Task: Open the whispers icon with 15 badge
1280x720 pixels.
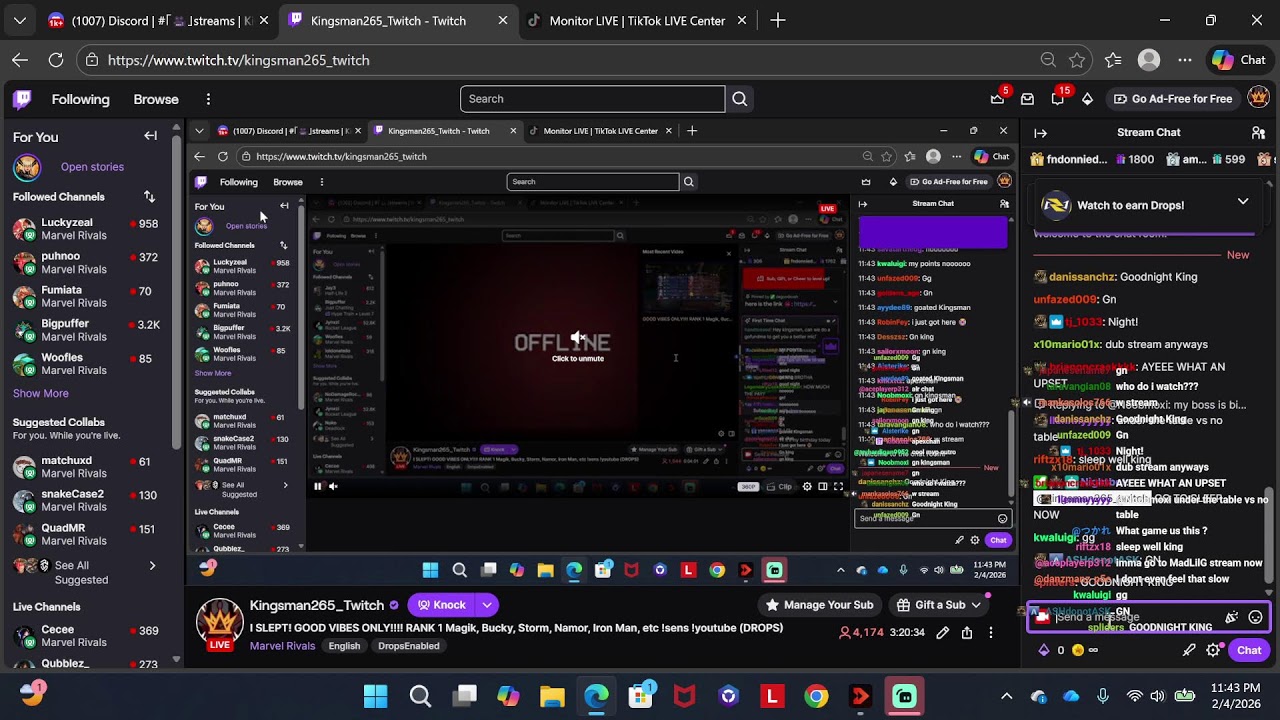Action: click(1058, 99)
